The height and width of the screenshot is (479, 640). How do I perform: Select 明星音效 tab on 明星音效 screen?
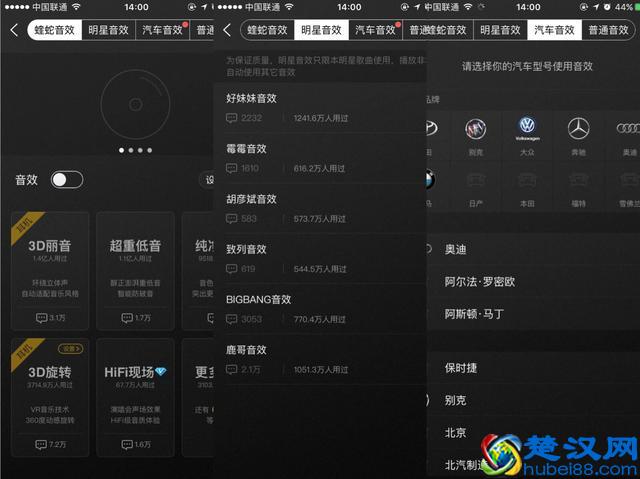322,30
